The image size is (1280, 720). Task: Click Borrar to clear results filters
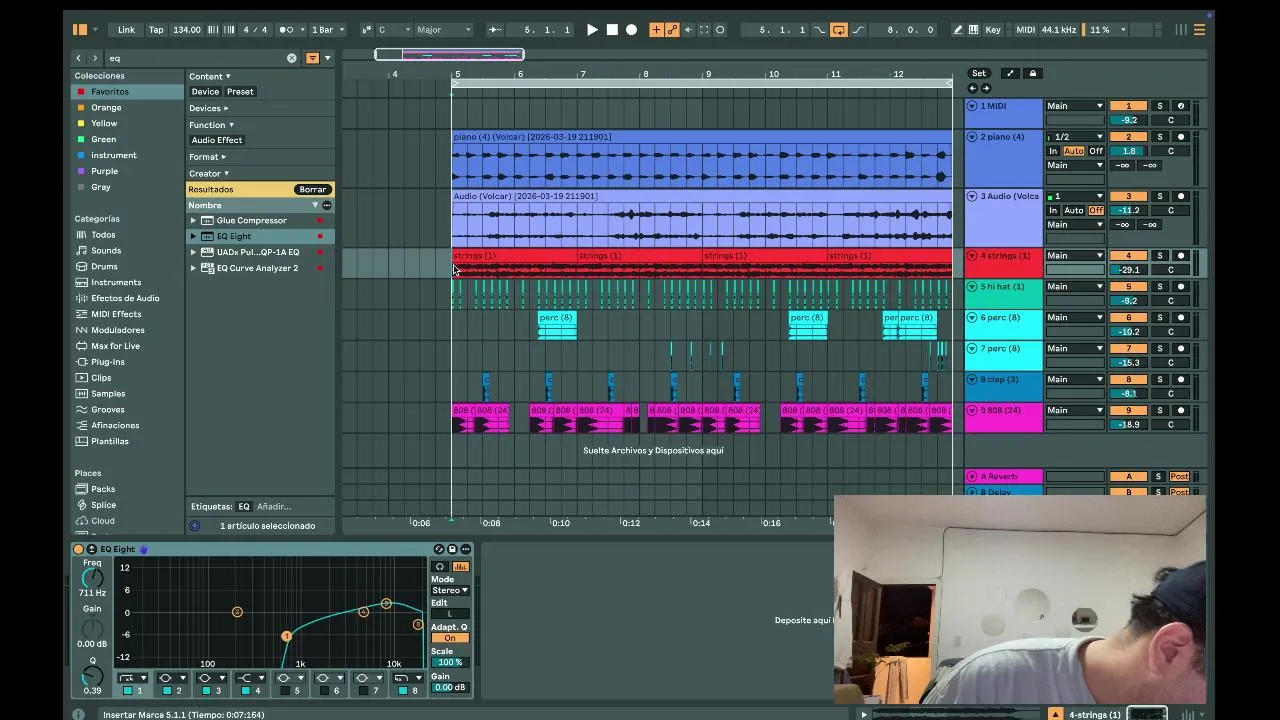(x=312, y=189)
